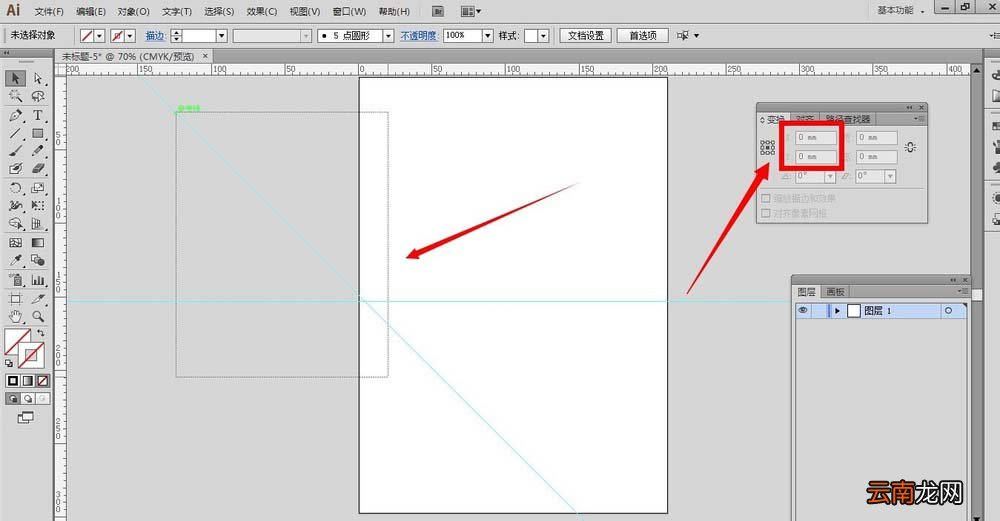
Task: Open the 基本功能 workspace switcher
Action: pos(899,10)
